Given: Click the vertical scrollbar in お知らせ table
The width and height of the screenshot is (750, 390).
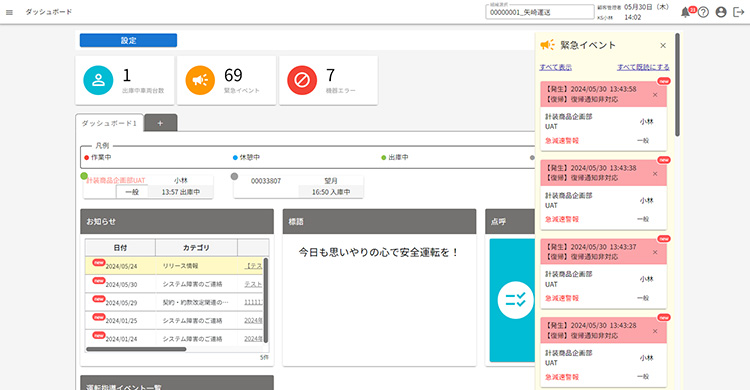Looking at the screenshot, I should (266, 300).
